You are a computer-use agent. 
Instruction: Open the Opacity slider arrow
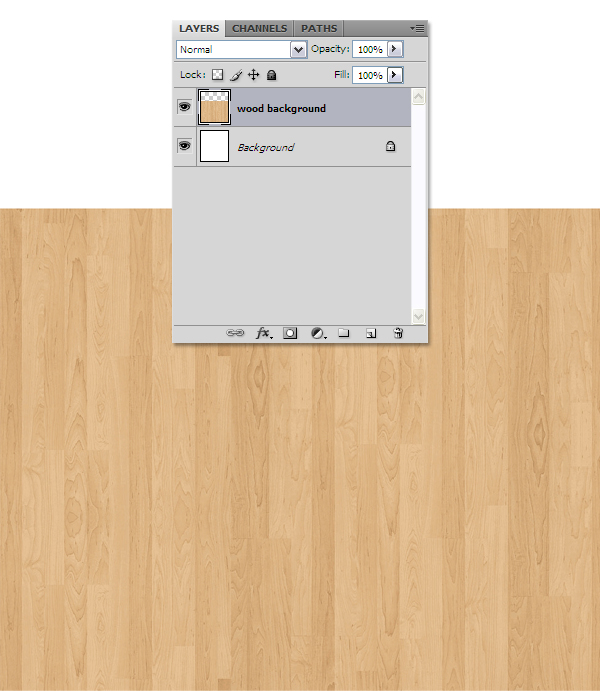click(395, 49)
